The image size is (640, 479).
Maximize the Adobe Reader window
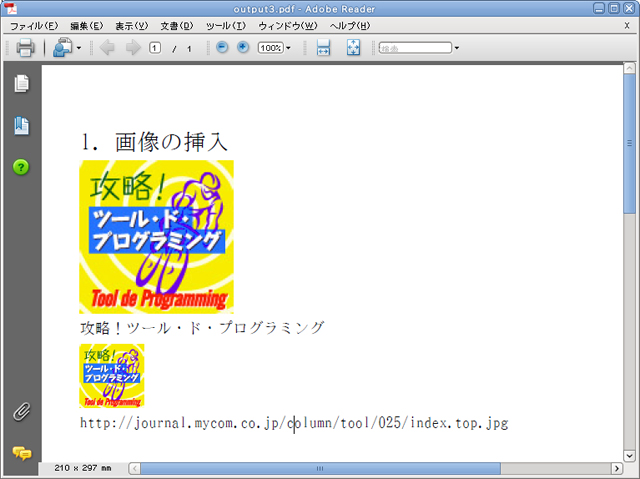(614, 8)
